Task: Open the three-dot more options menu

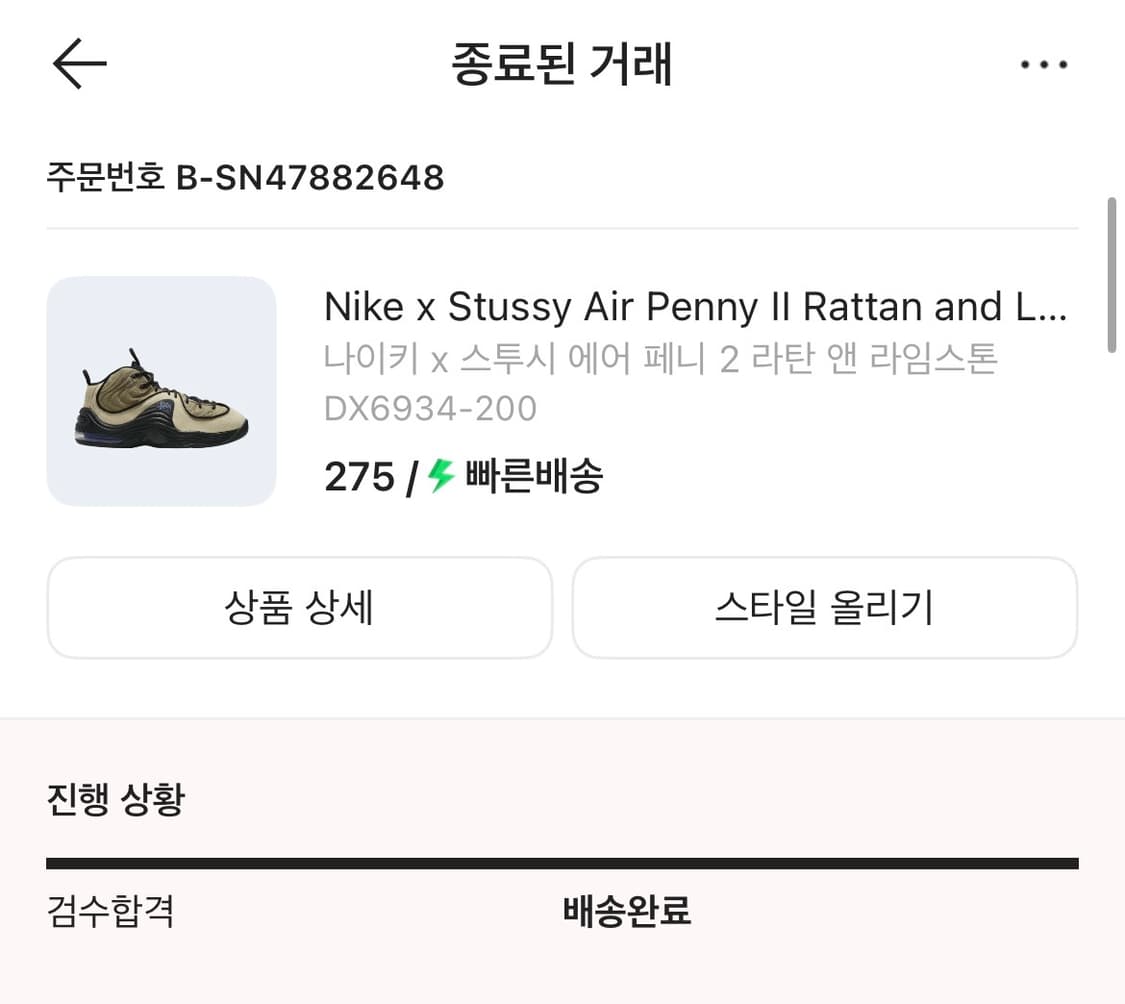Action: click(x=1044, y=64)
